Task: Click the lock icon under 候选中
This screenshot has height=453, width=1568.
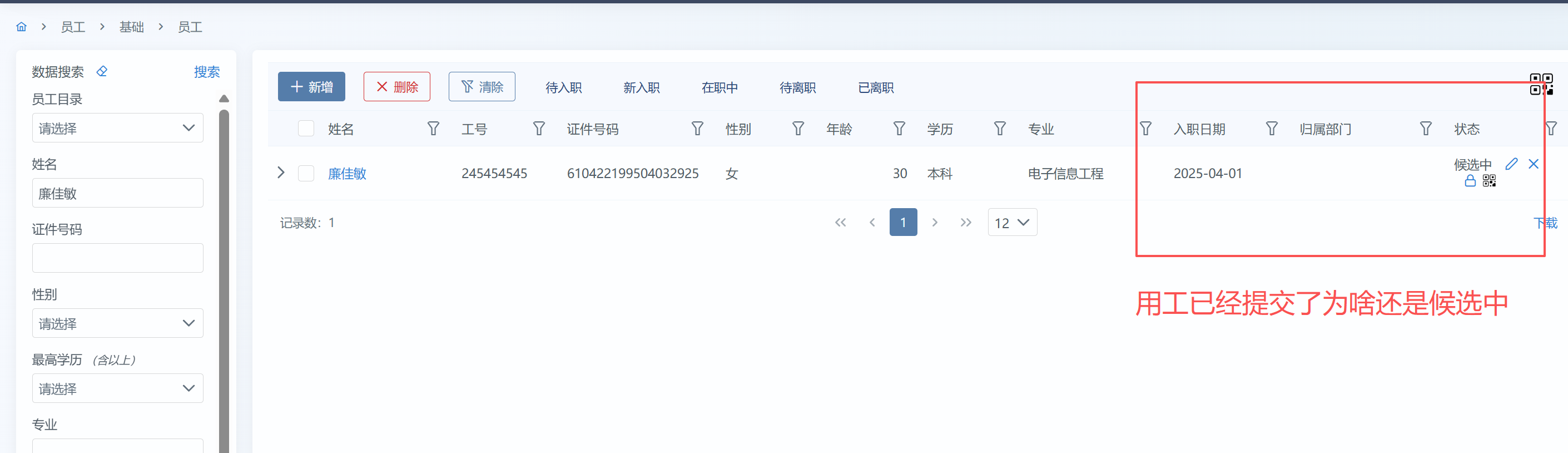Action: pos(1470,181)
